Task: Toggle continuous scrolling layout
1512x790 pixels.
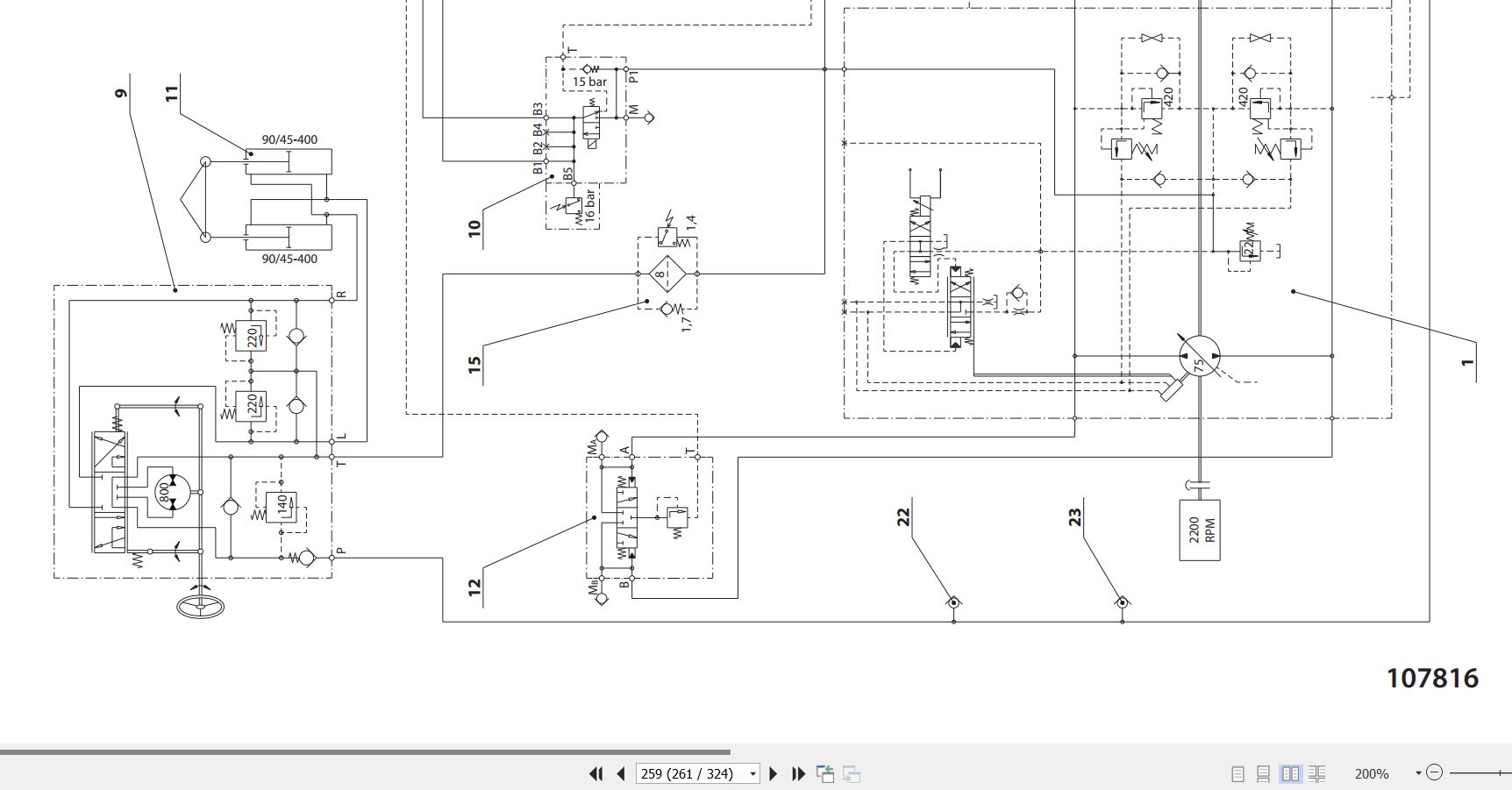Action: 1264,773
